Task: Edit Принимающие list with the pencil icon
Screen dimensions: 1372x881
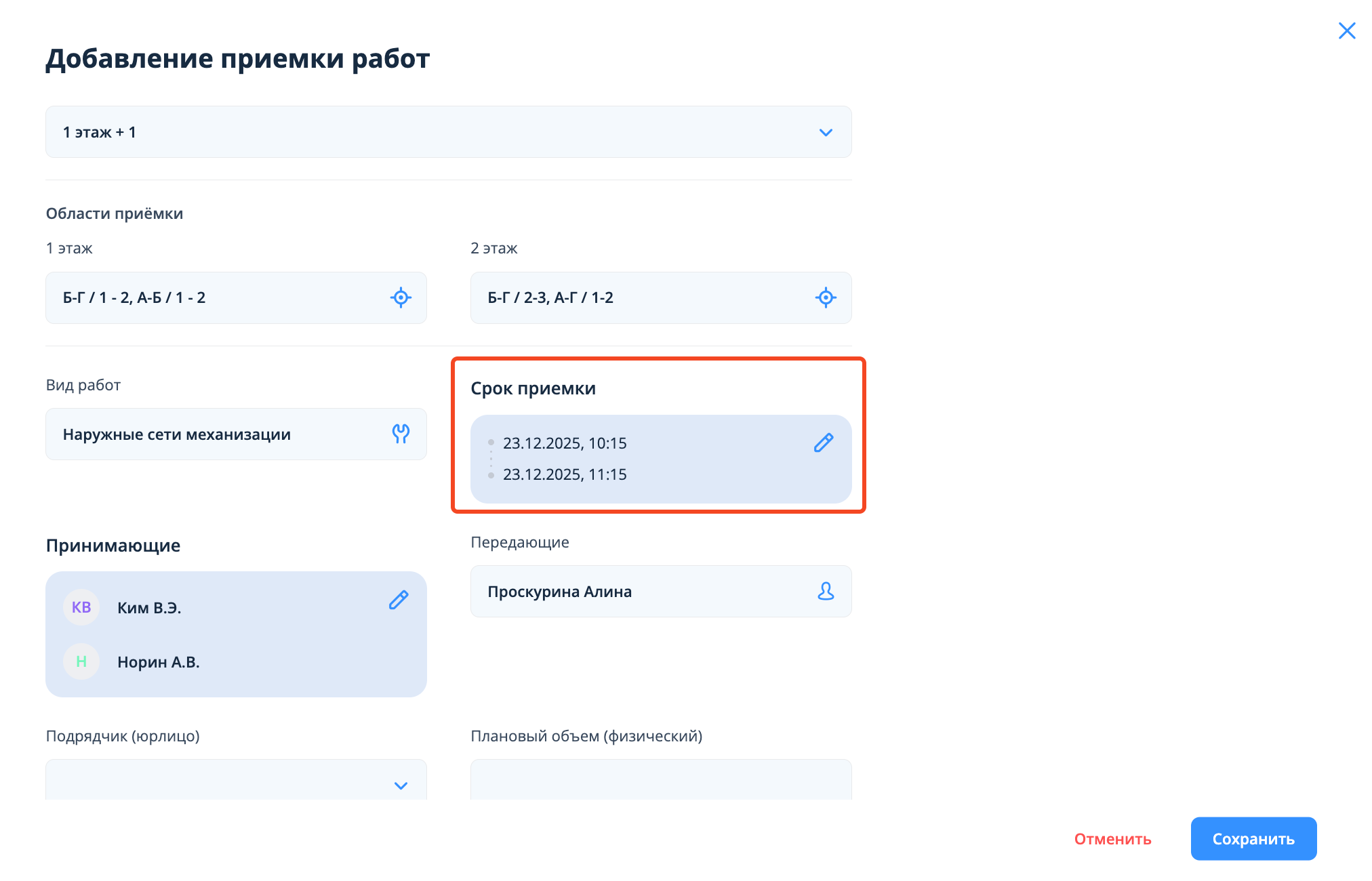Action: click(399, 600)
